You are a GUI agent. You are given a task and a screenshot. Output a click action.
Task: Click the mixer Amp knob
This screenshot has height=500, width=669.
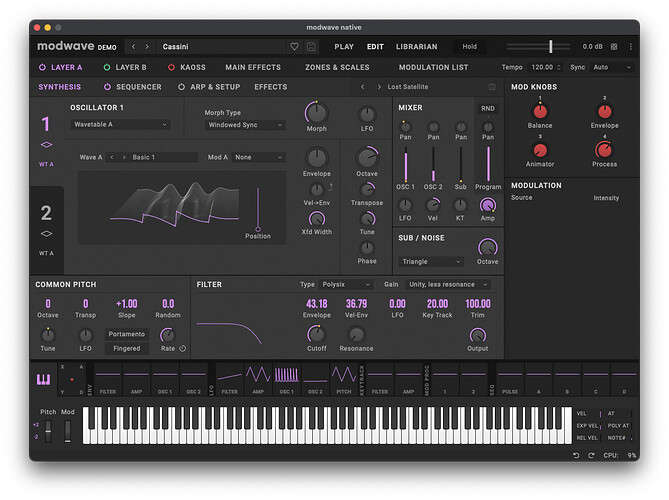(x=488, y=205)
